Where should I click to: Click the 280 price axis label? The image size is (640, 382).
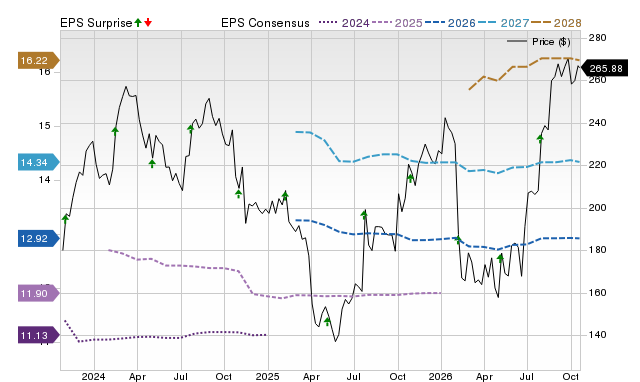(x=597, y=38)
